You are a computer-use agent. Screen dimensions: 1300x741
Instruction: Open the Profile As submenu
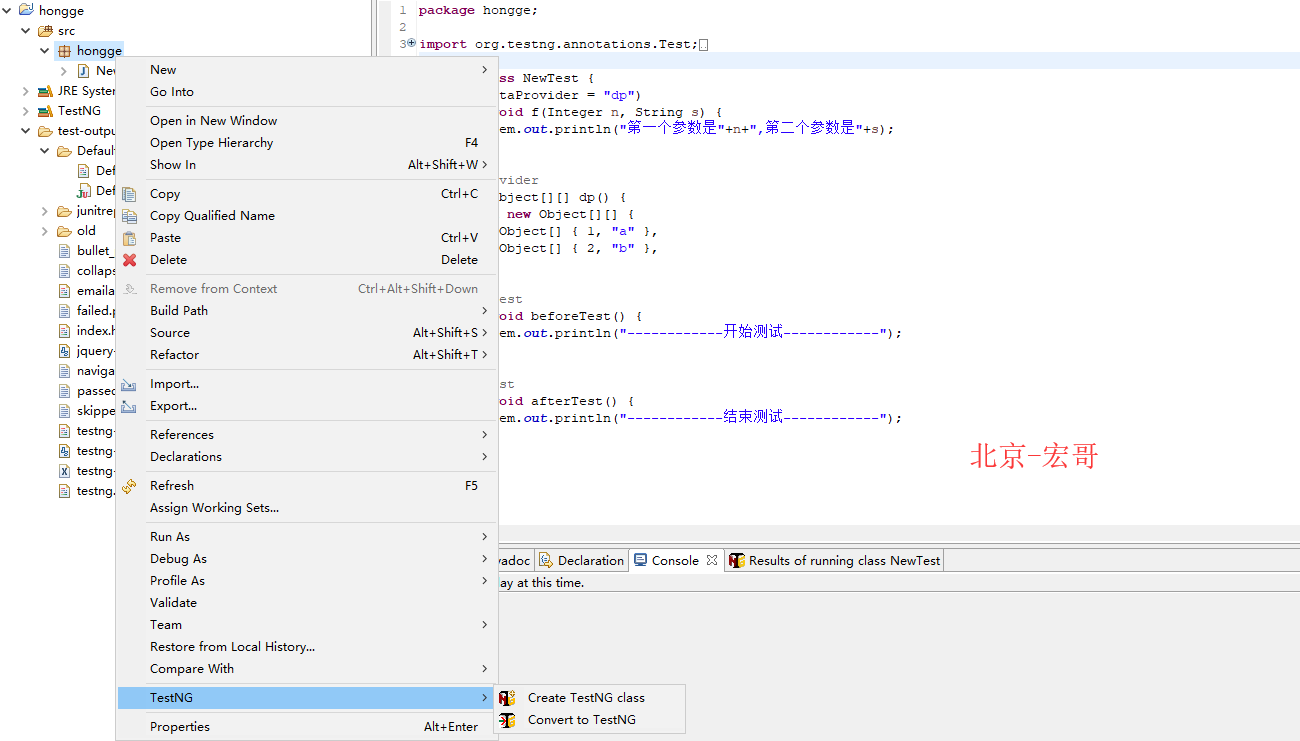point(306,581)
